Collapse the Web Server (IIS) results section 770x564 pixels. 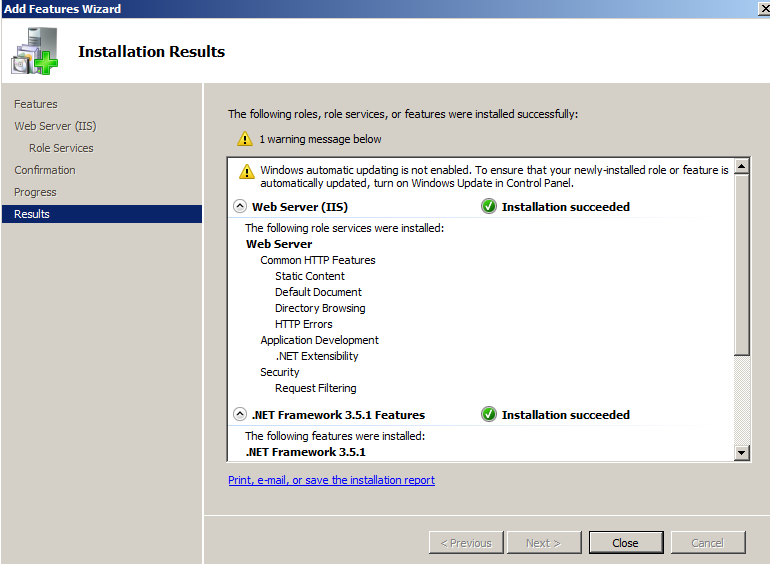[x=240, y=206]
